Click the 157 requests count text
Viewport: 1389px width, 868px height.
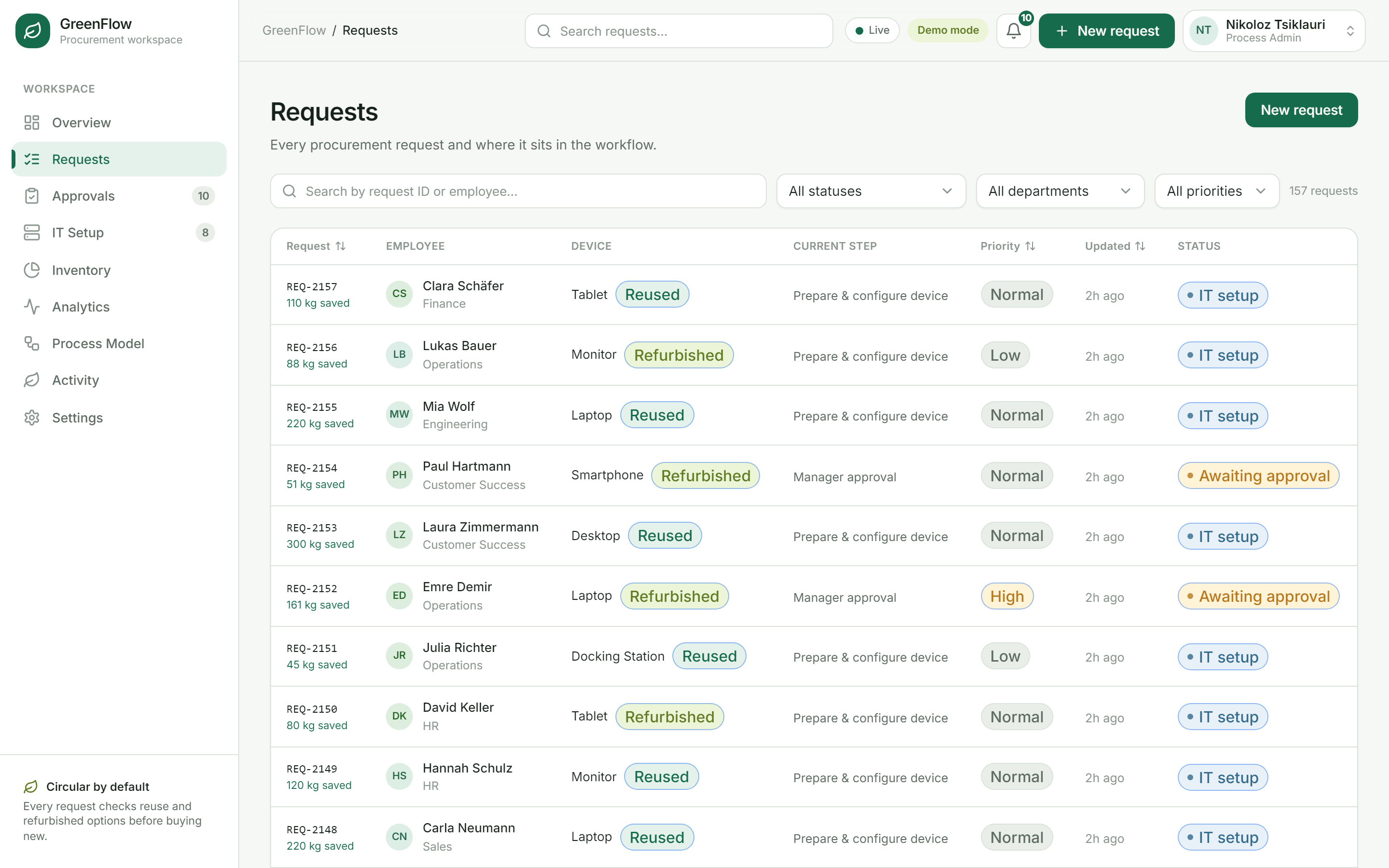click(1323, 190)
